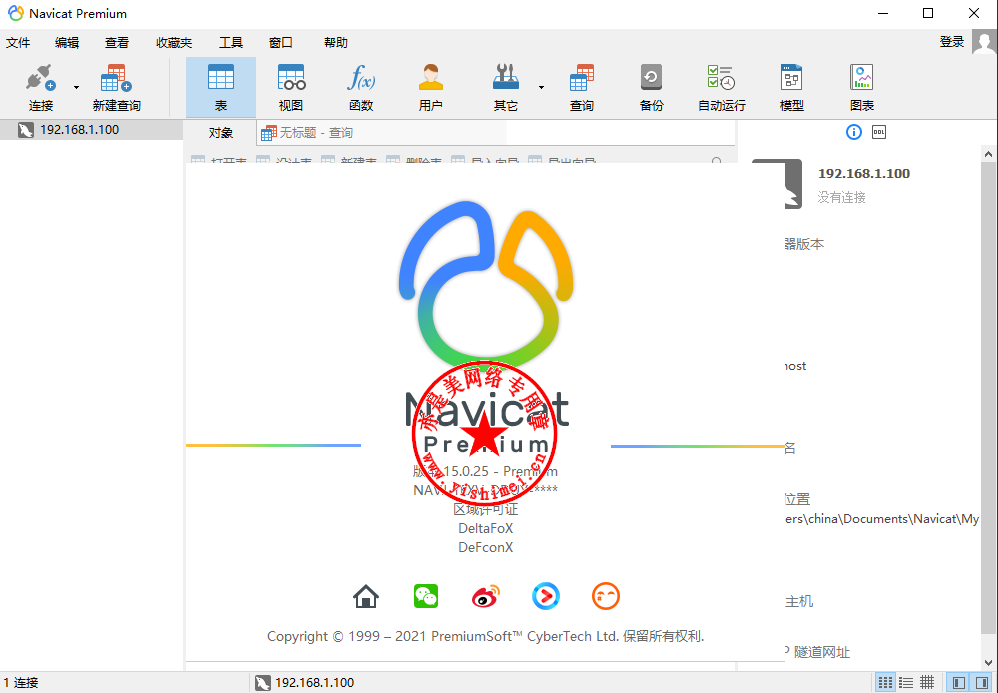The width and height of the screenshot is (998, 693).
Task: Click the 登录 sign-in button
Action: 952,42
